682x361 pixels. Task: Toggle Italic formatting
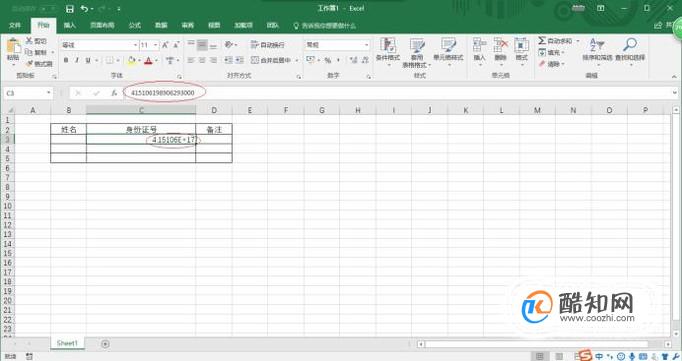pos(77,60)
